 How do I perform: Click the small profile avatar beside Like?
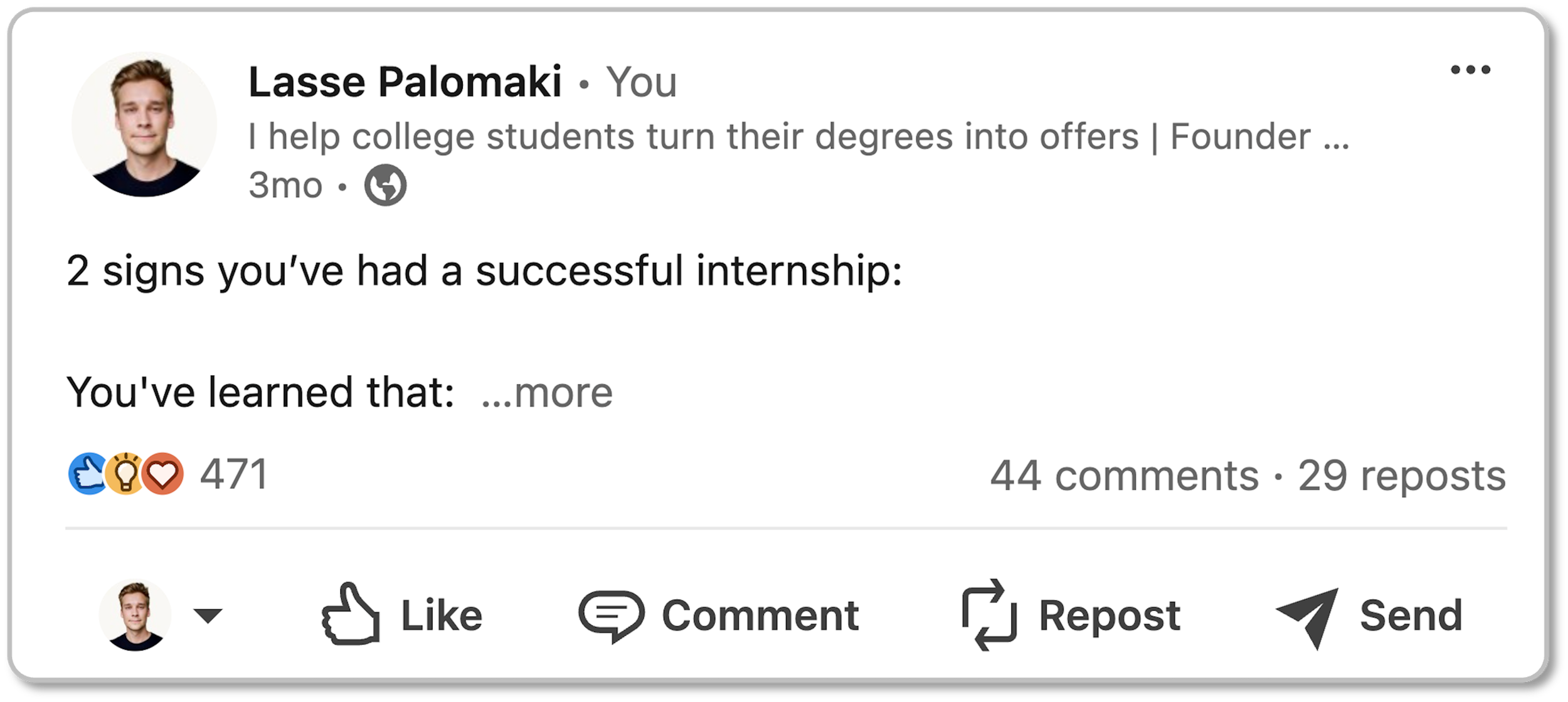click(135, 615)
